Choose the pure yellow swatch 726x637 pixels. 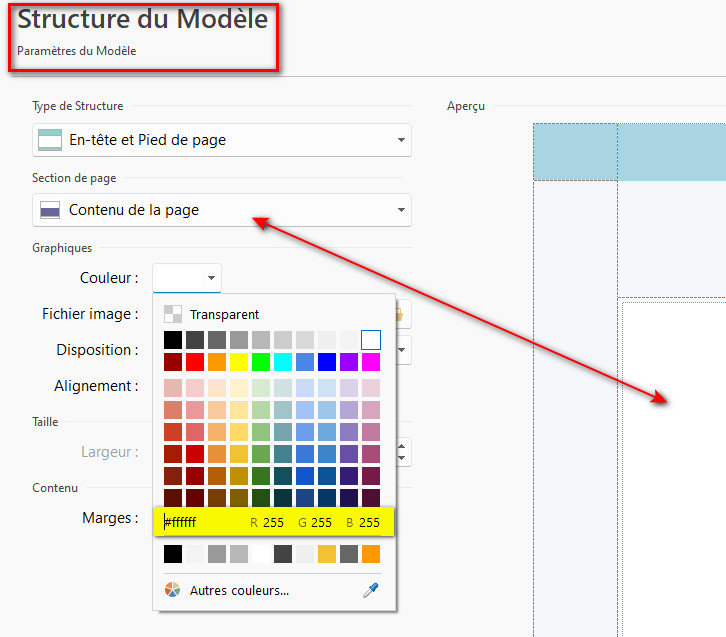pyautogui.click(x=239, y=361)
